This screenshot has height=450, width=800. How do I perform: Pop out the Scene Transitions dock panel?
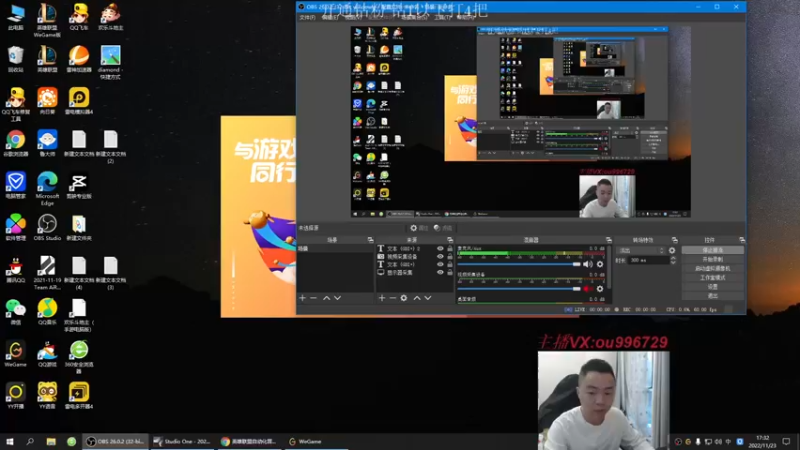(x=674, y=240)
